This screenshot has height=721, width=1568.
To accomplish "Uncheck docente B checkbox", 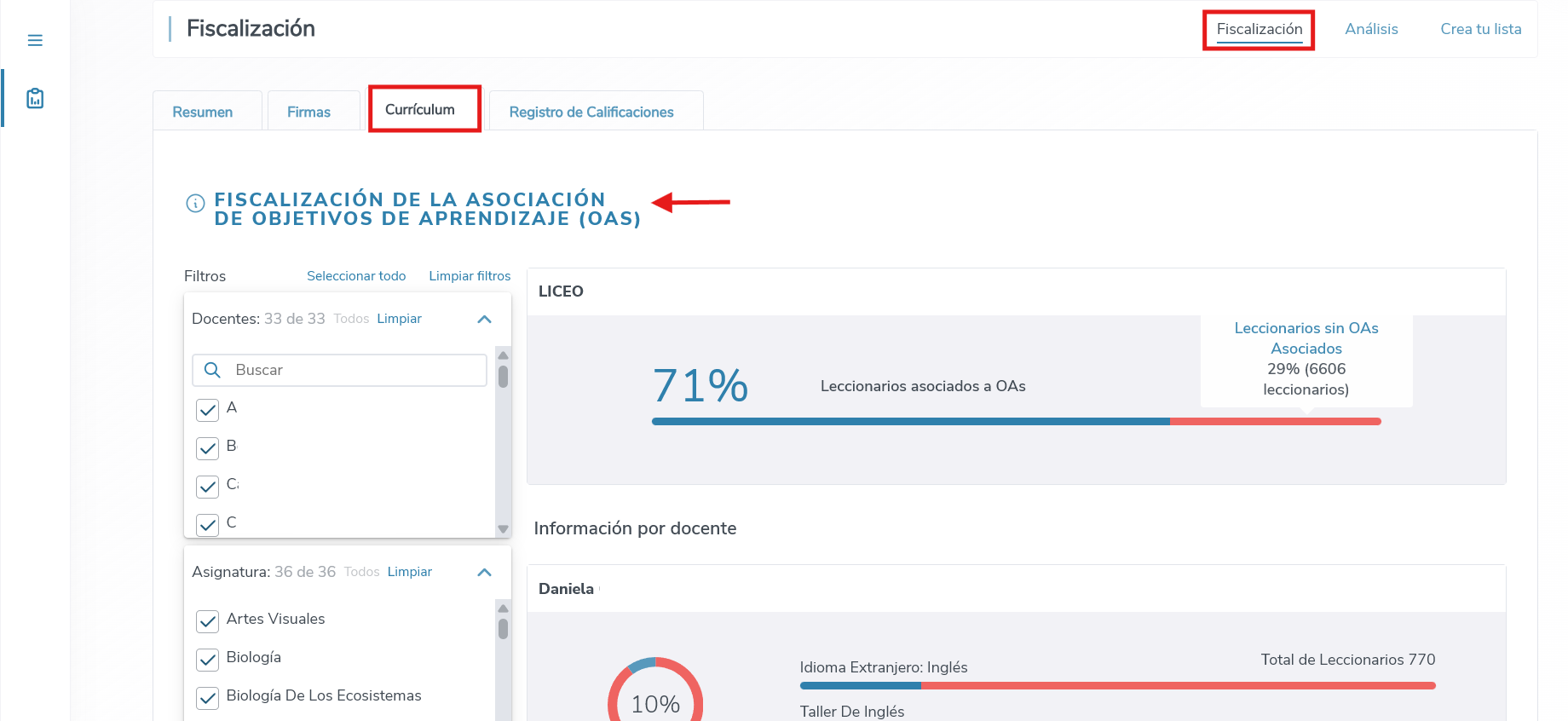I will [x=208, y=448].
